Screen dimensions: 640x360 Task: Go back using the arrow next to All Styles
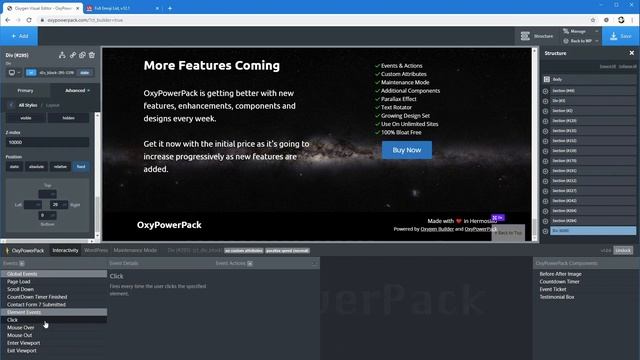(11, 105)
